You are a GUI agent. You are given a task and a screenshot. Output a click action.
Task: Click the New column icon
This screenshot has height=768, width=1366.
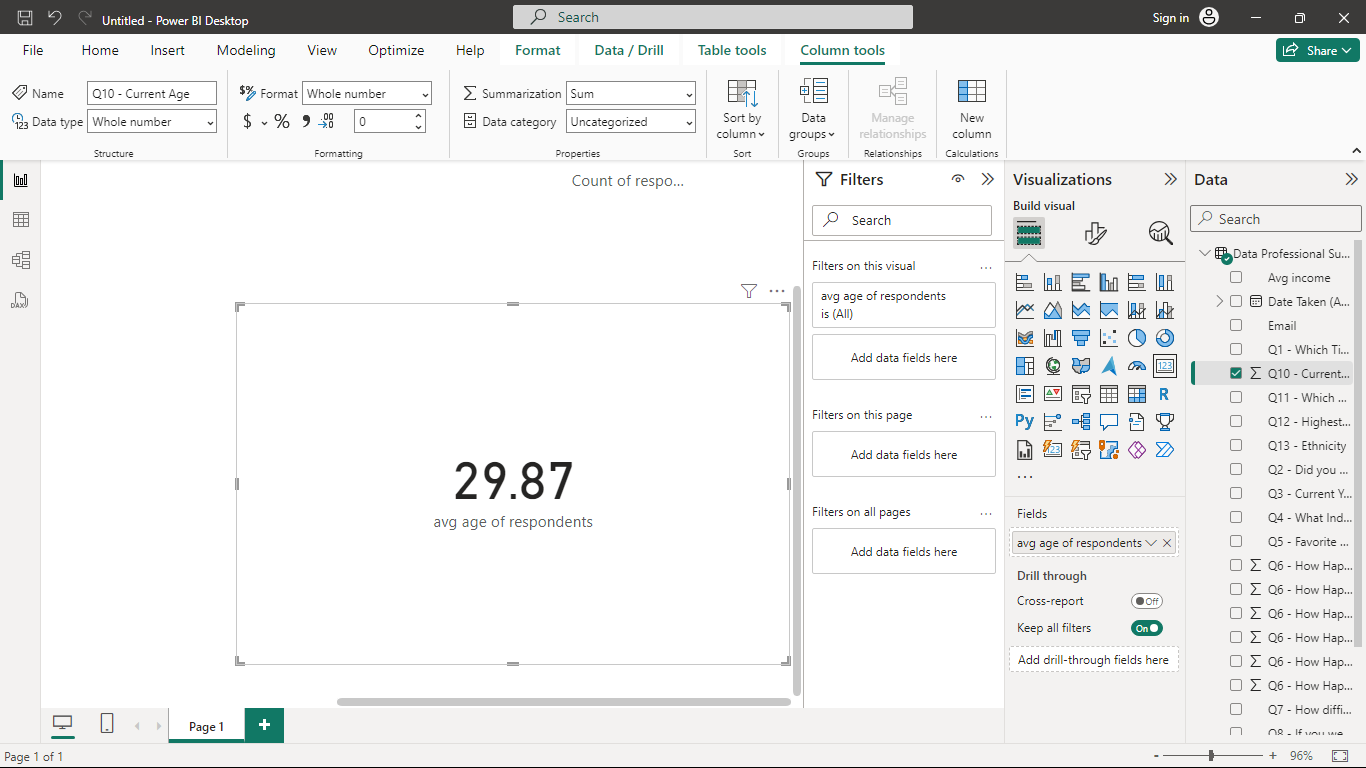(971, 109)
